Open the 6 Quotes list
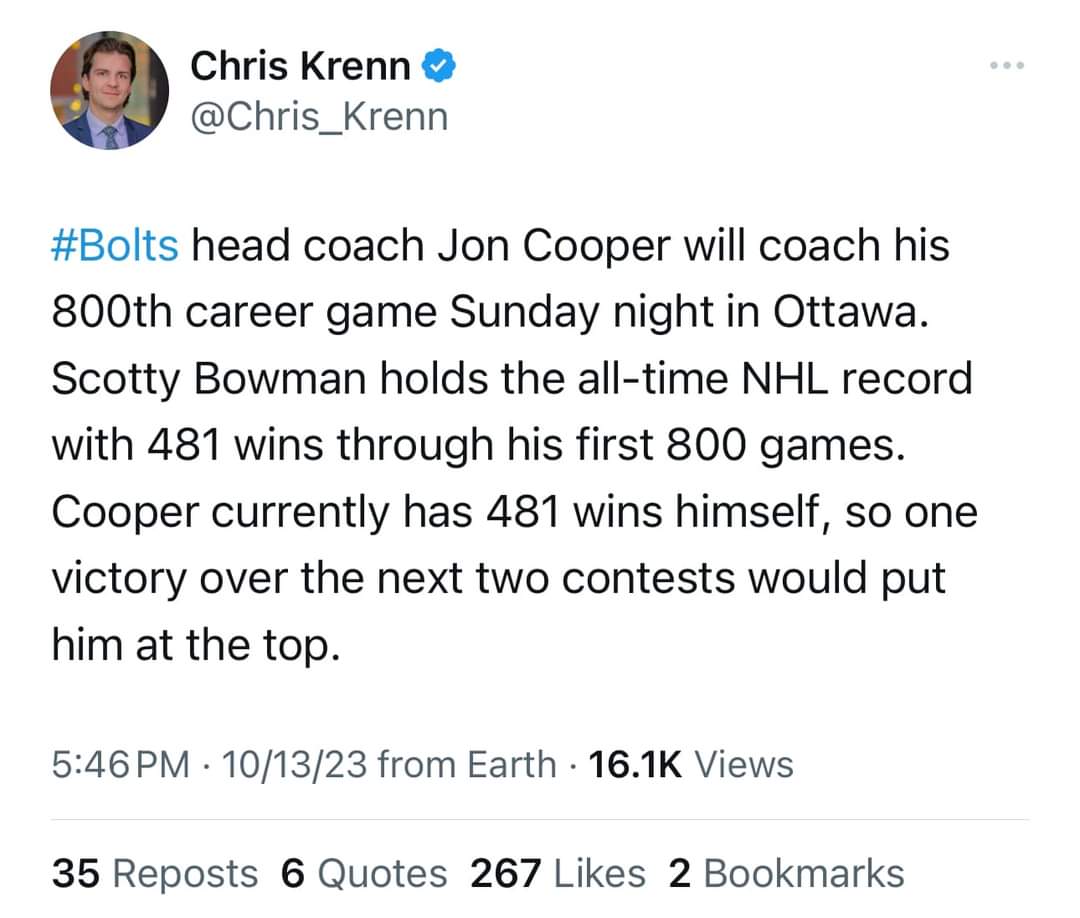The width and height of the screenshot is (1080, 918). tap(364, 873)
